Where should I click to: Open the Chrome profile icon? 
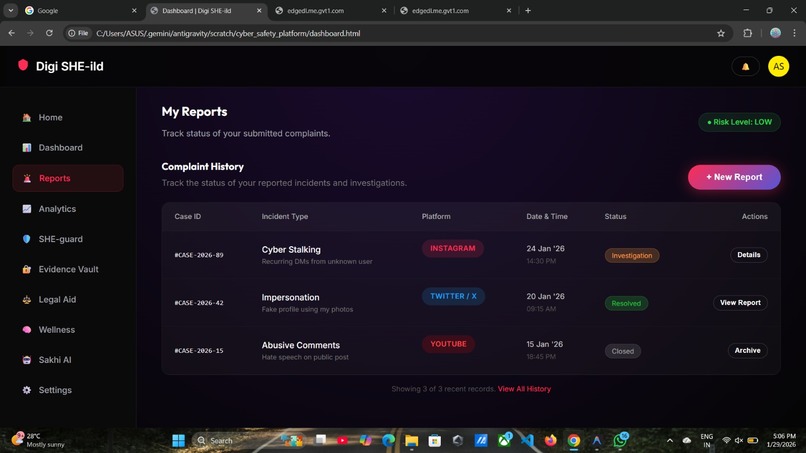click(x=775, y=33)
